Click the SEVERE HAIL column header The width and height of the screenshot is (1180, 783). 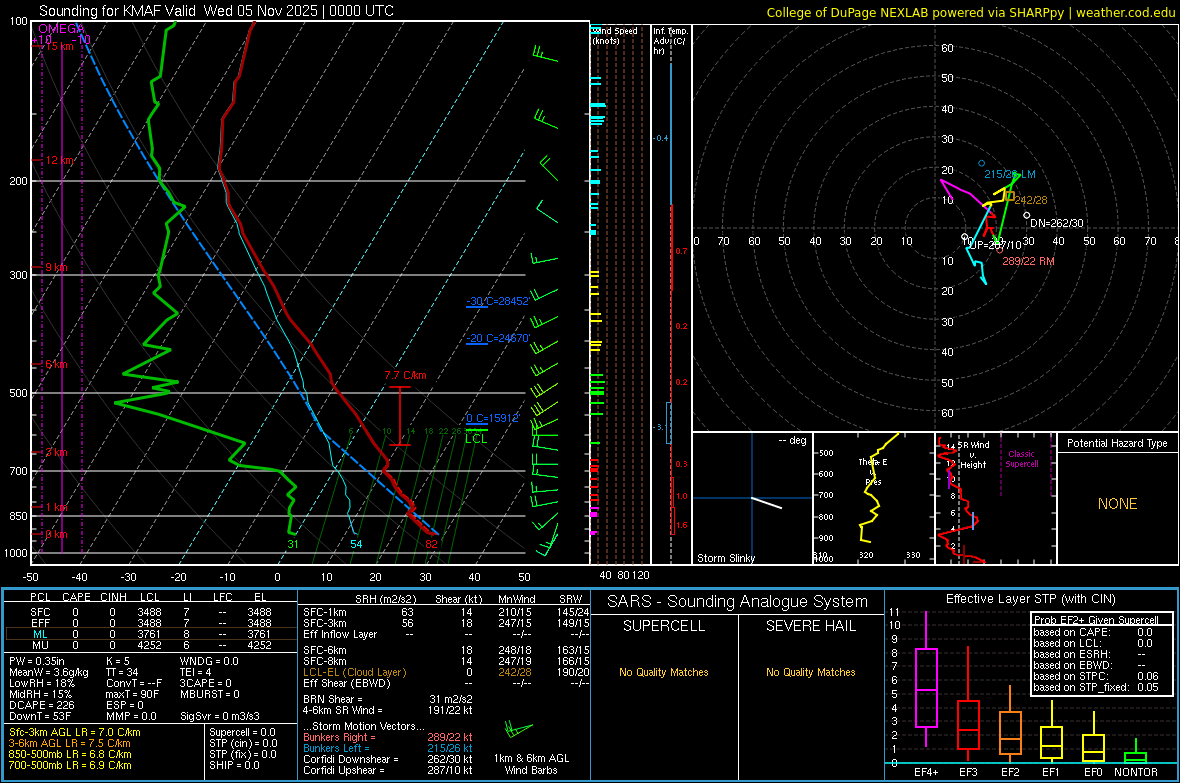click(x=810, y=626)
